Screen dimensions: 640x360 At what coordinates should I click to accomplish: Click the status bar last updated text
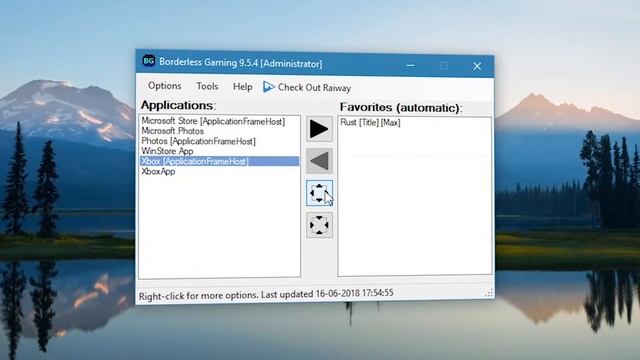[x=266, y=294]
